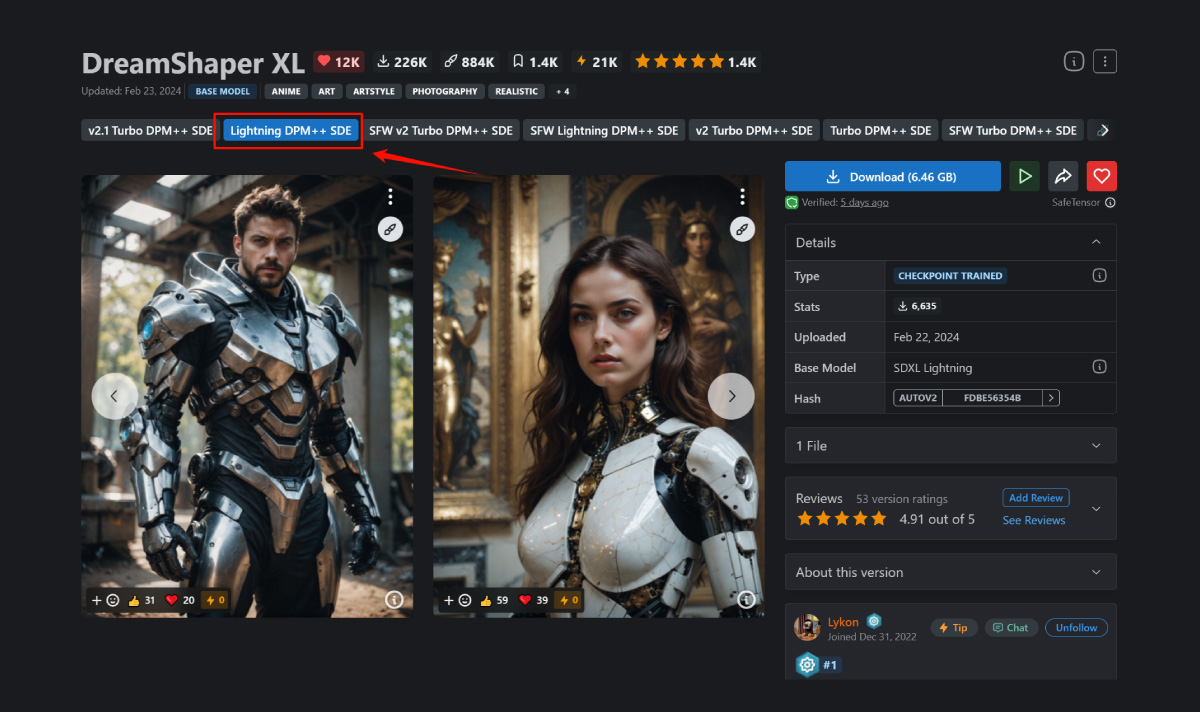Click the info icon next to SDXL Lightning
The height and width of the screenshot is (712, 1200).
tap(1099, 367)
